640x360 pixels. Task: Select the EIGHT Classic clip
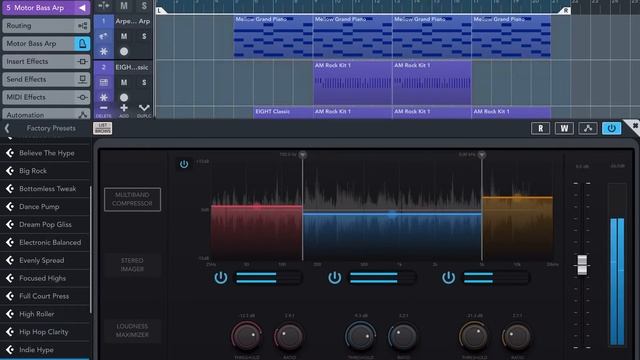283,112
